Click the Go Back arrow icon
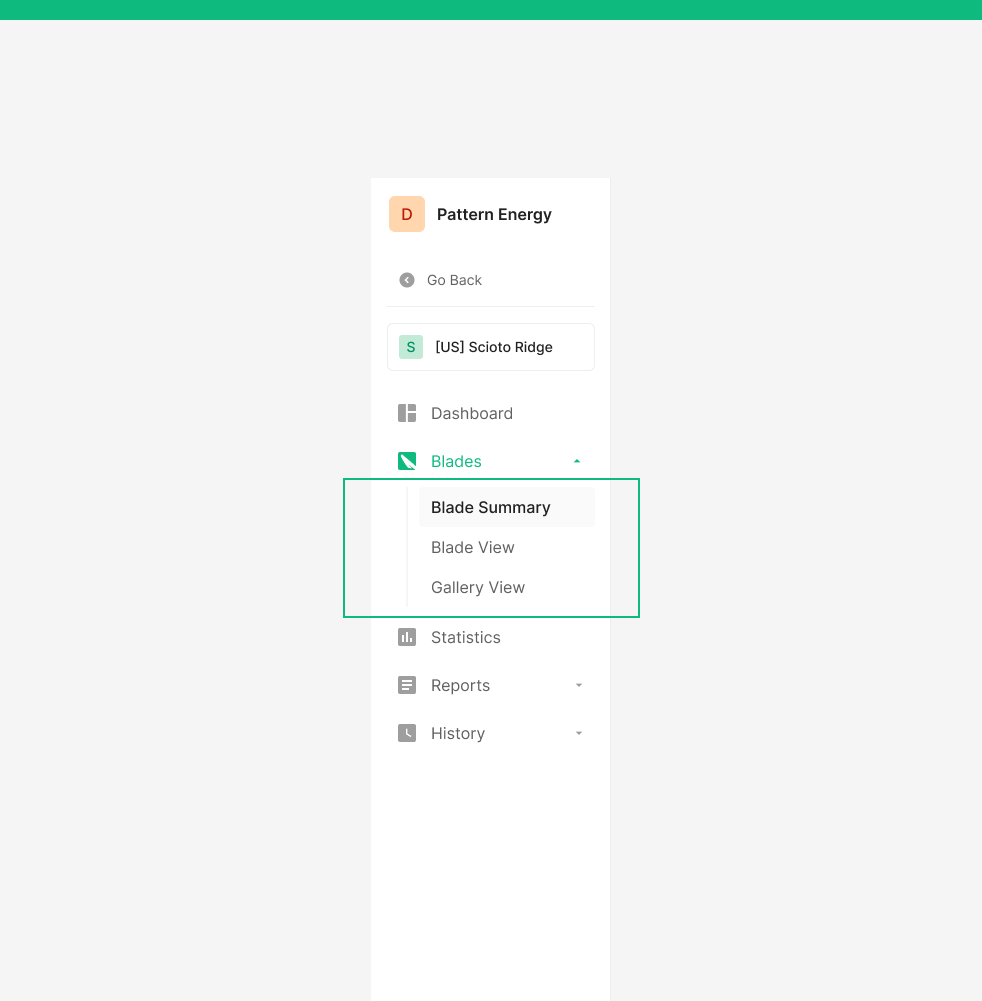 (407, 280)
